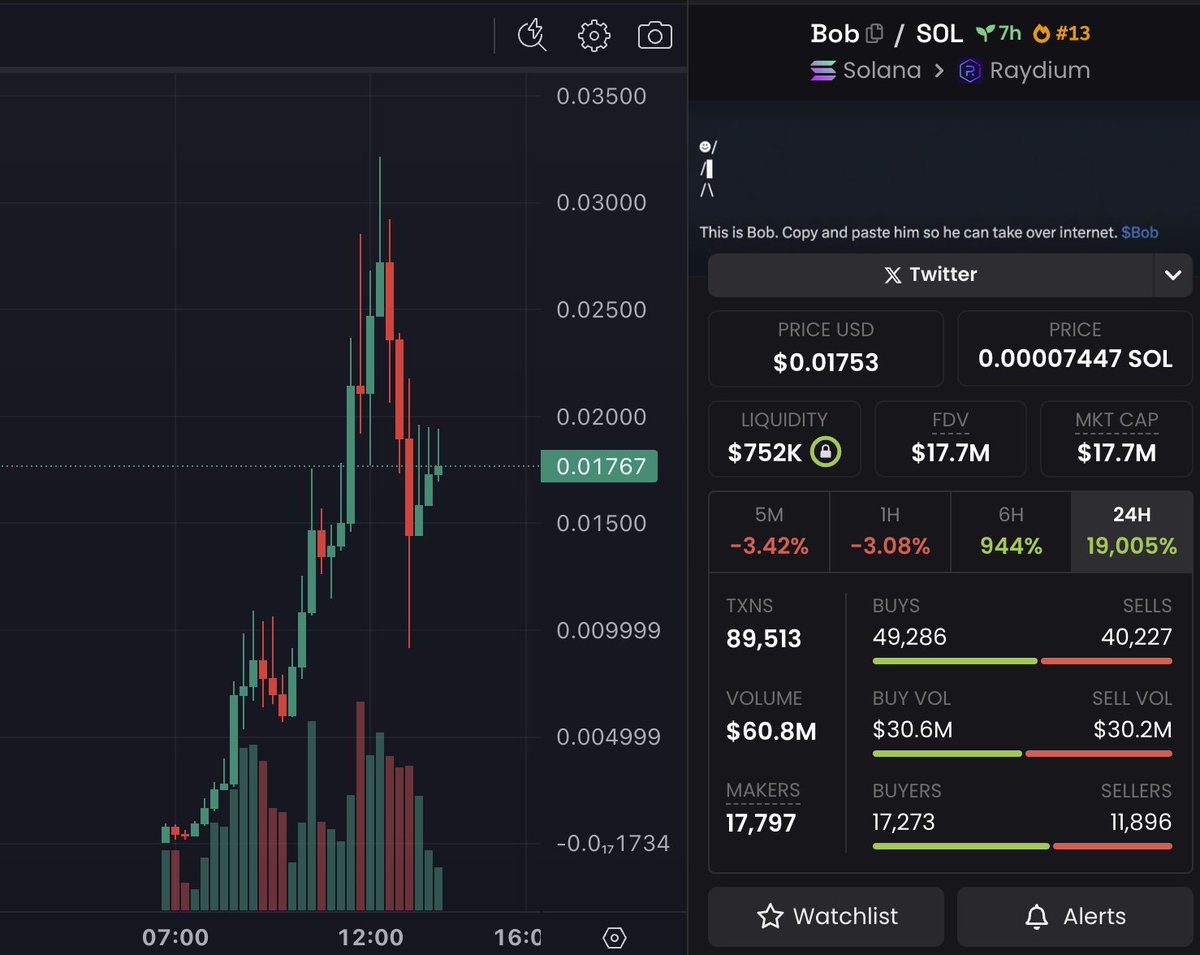The width and height of the screenshot is (1200, 955).
Task: Click the $Bob hashtag link
Action: pyautogui.click(x=1140, y=232)
